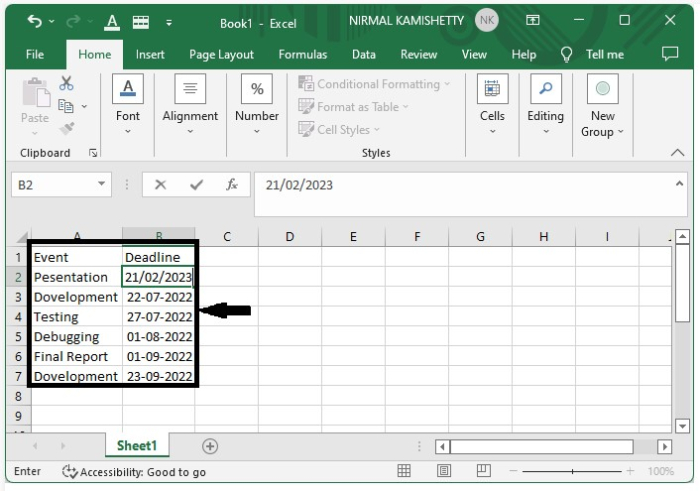Confirm entry with formula bar checkmark
This screenshot has width=700, height=491.
coord(196,185)
